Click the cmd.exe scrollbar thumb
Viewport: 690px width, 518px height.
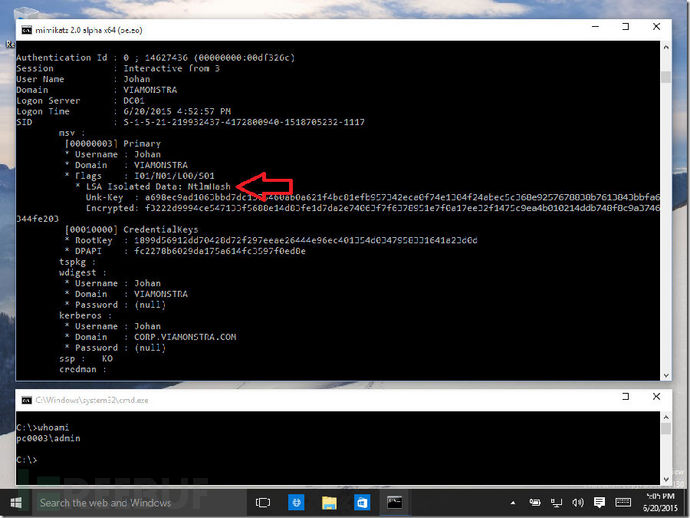pyautogui.click(x=666, y=428)
